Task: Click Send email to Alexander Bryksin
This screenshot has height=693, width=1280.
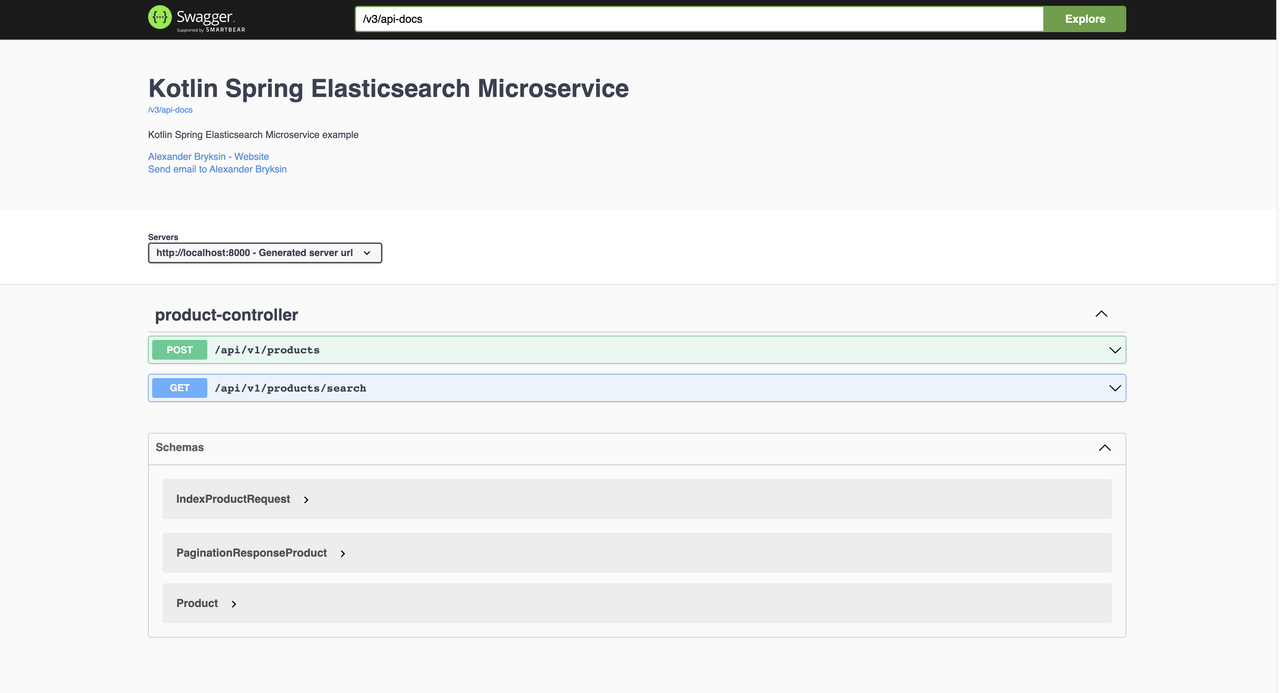Action: [x=217, y=169]
